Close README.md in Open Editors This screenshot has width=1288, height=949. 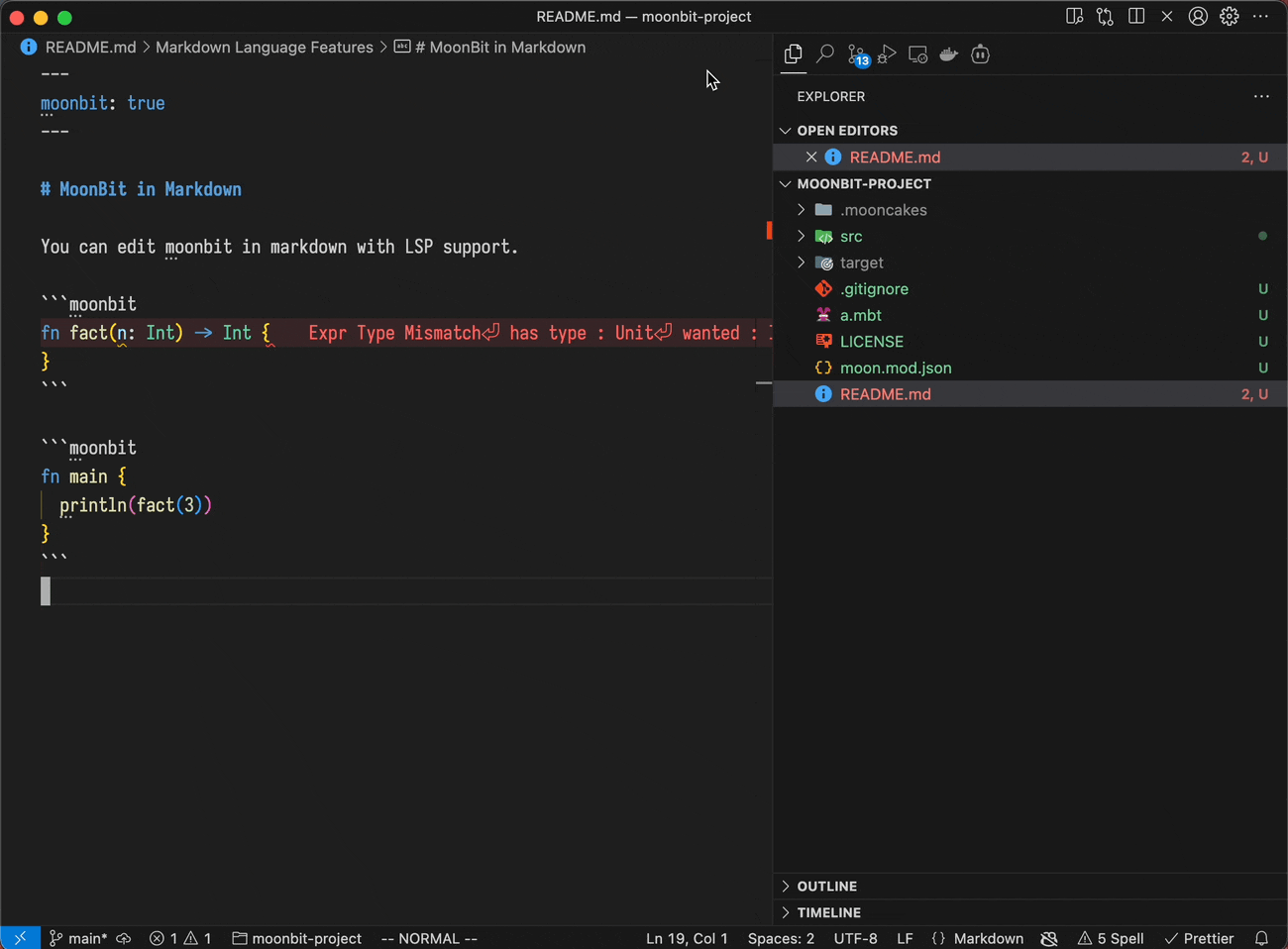pos(811,158)
